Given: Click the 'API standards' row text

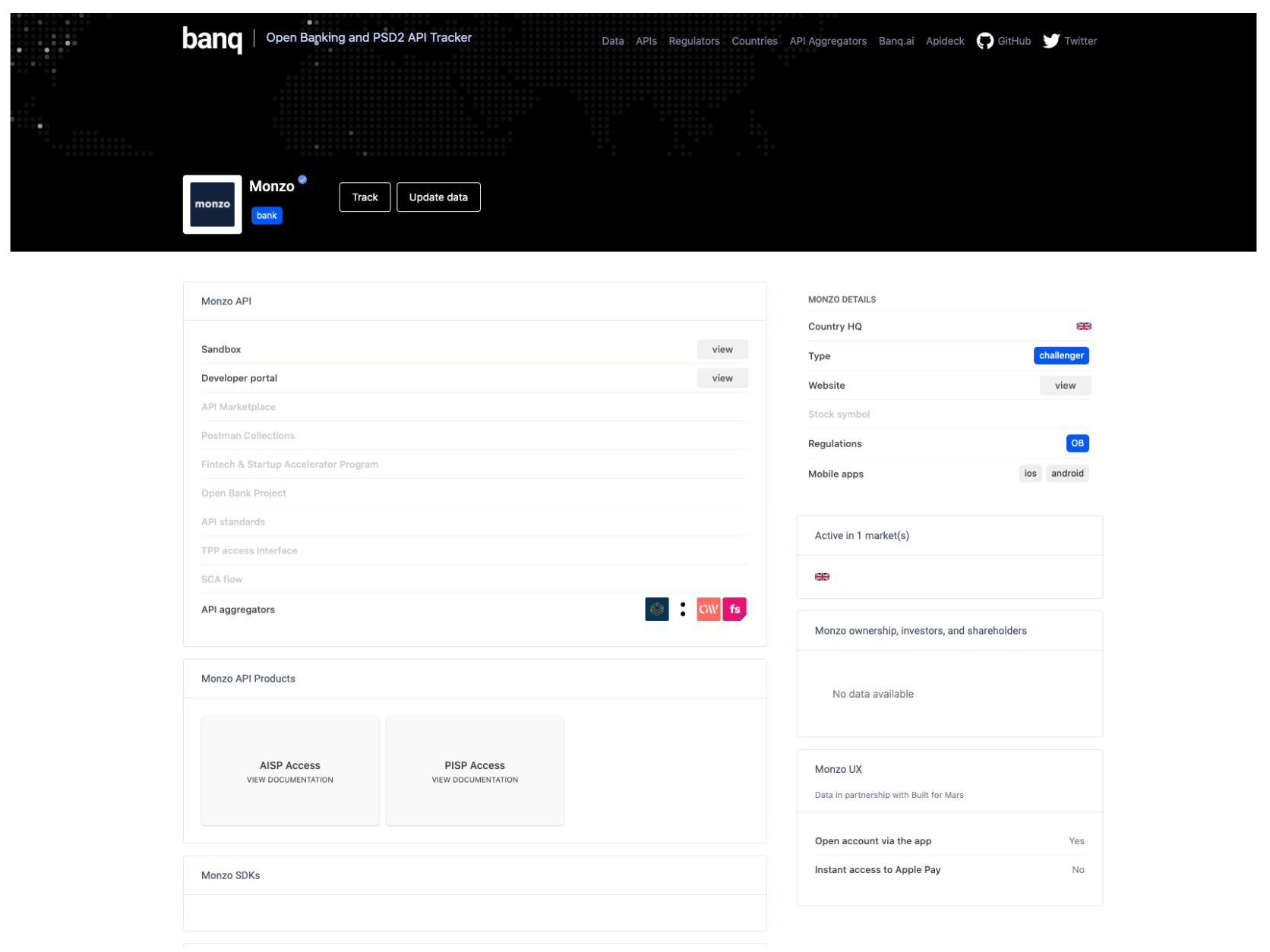Looking at the screenshot, I should [x=233, y=522].
